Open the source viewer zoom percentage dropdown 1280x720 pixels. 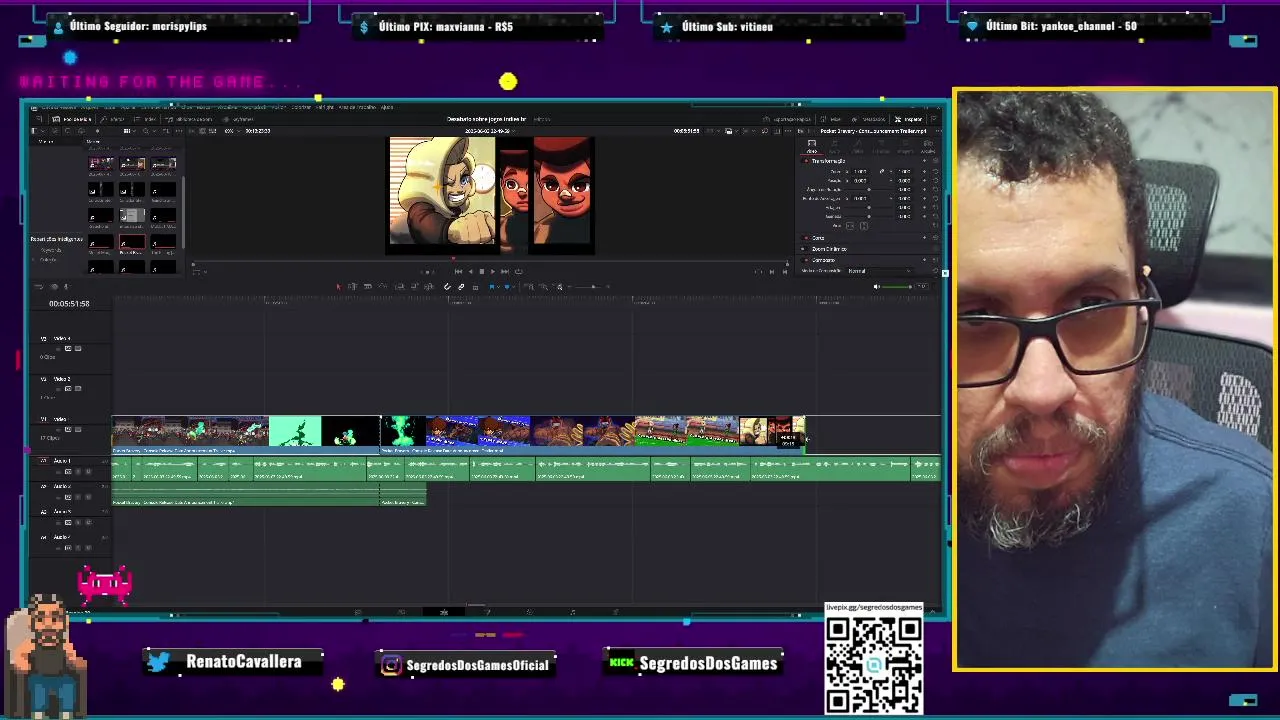pos(232,131)
